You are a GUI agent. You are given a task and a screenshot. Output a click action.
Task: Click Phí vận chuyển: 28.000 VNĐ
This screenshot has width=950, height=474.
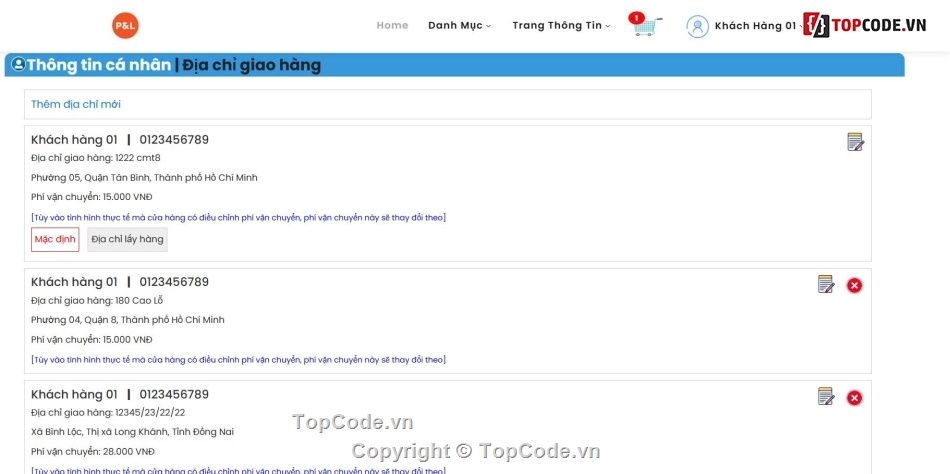93,452
